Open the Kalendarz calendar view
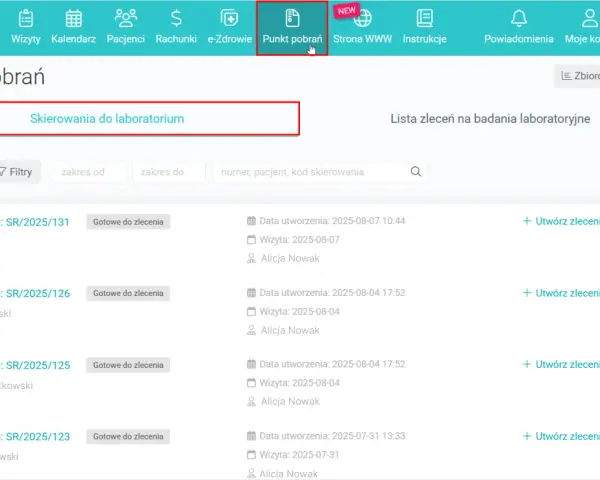This screenshot has height=480, width=600. tap(73, 28)
